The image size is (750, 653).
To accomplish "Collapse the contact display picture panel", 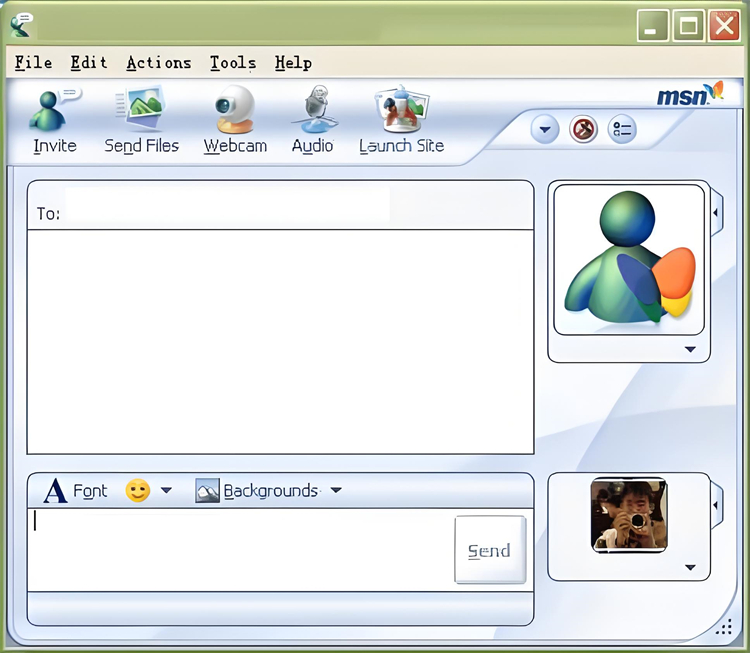I will 716,212.
